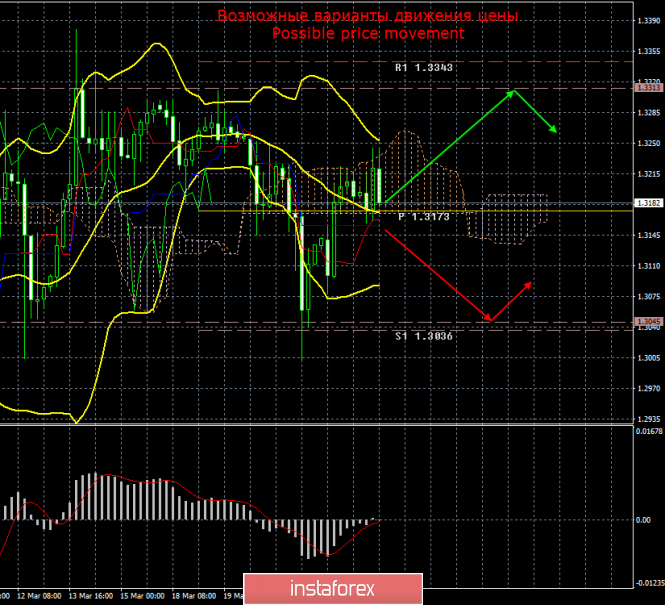Click the P 1.3173 pivot label

[x=424, y=217]
